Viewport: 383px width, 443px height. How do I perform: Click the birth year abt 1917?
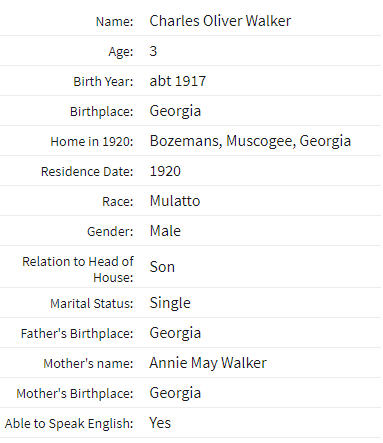coord(178,81)
